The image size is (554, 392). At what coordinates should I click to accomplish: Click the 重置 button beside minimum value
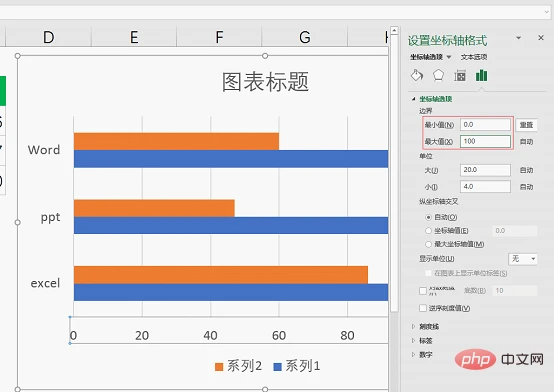coord(526,125)
